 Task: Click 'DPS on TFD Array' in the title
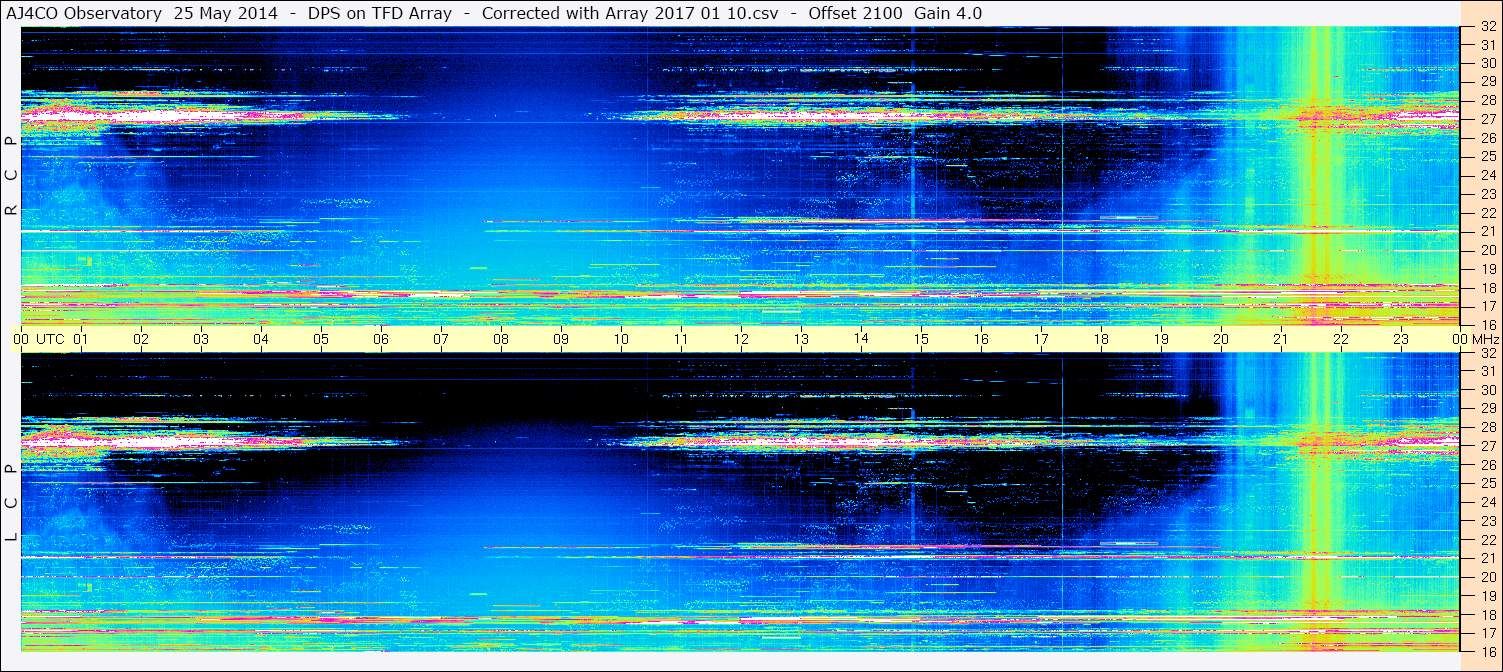point(380,13)
